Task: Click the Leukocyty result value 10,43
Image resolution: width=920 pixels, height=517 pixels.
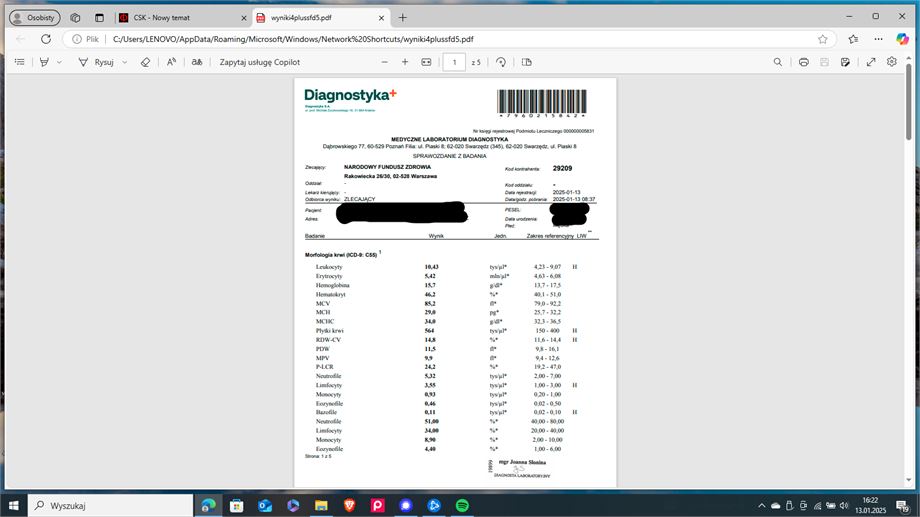Action: coord(431,267)
